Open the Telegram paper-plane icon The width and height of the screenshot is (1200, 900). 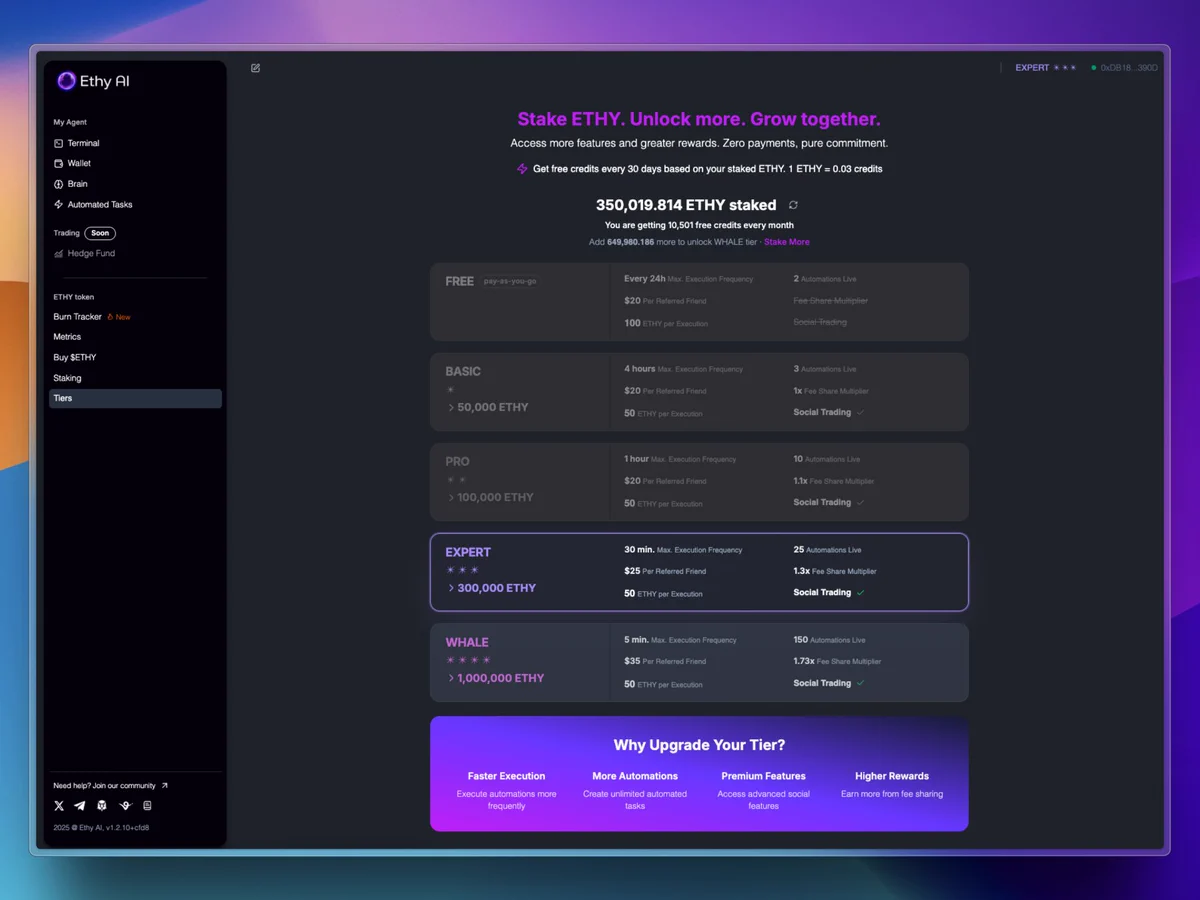(x=80, y=806)
